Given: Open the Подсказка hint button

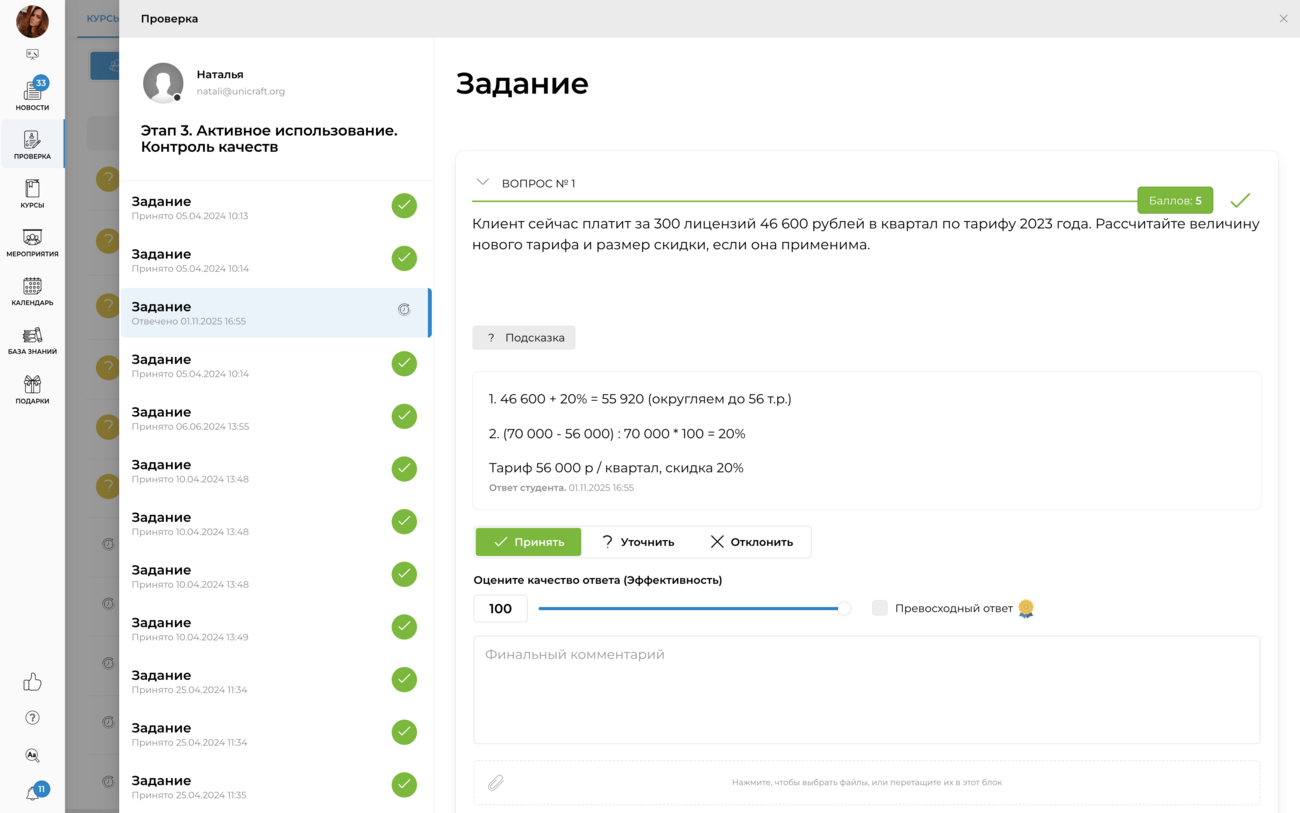Looking at the screenshot, I should click(524, 338).
